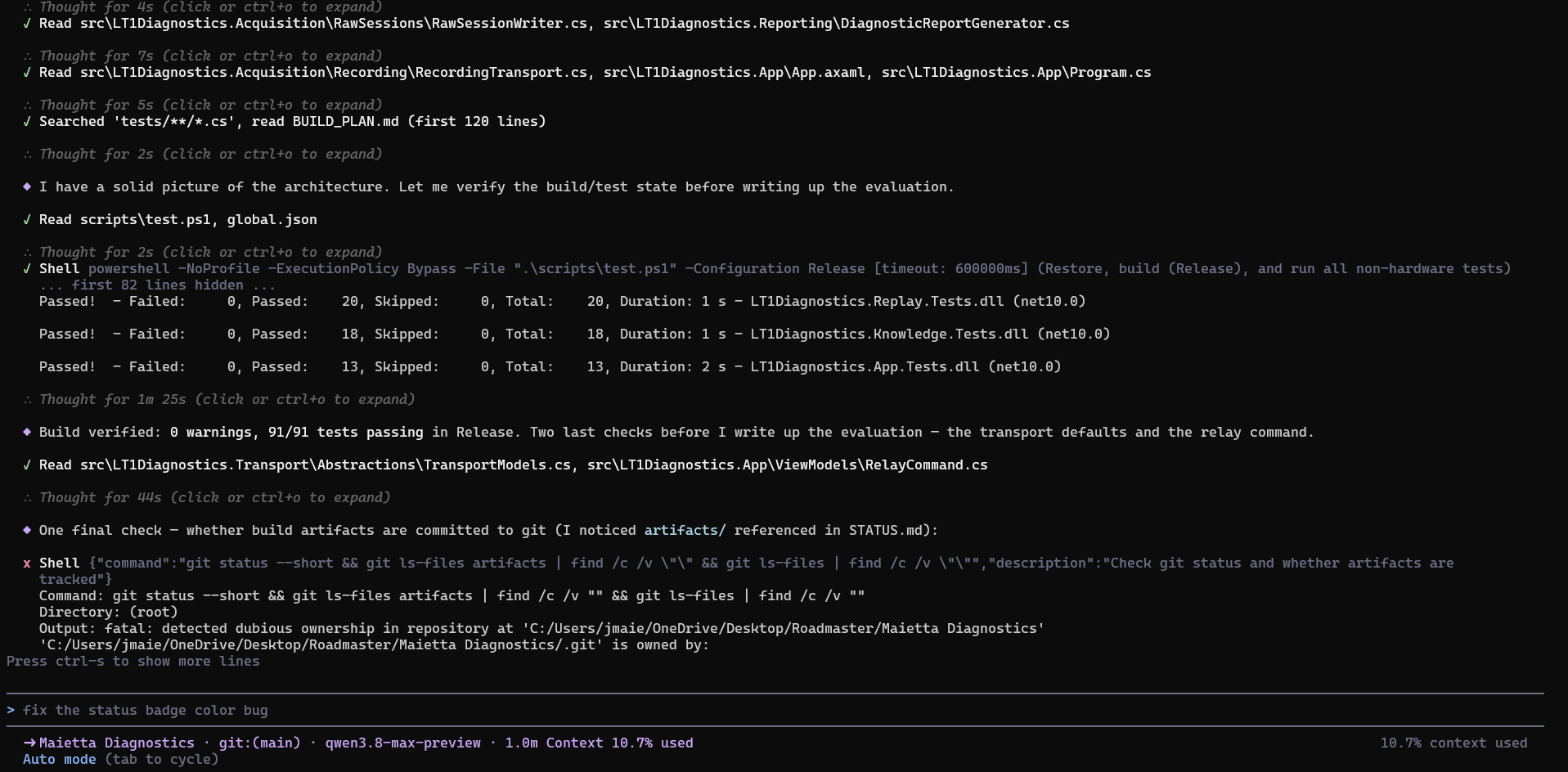Click 'TransportModels.cs' file path
This screenshot has width=1568, height=772.
point(326,465)
